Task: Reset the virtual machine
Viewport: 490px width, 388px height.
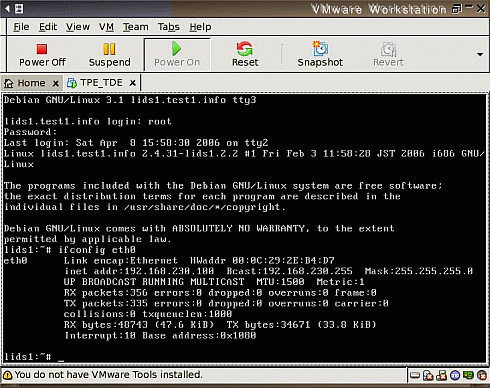Action: (245, 55)
